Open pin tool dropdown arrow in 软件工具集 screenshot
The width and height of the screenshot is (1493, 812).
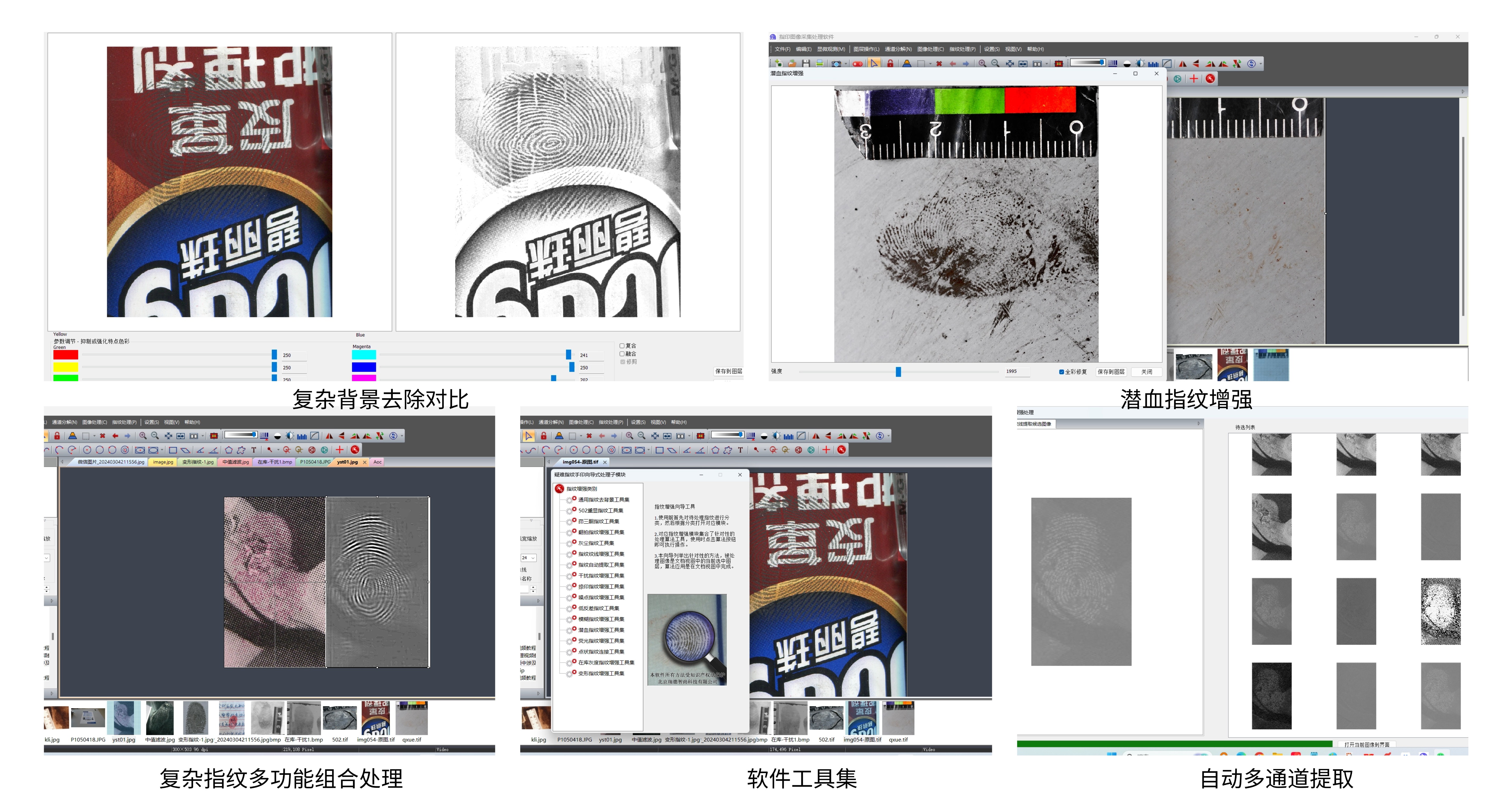point(764,450)
